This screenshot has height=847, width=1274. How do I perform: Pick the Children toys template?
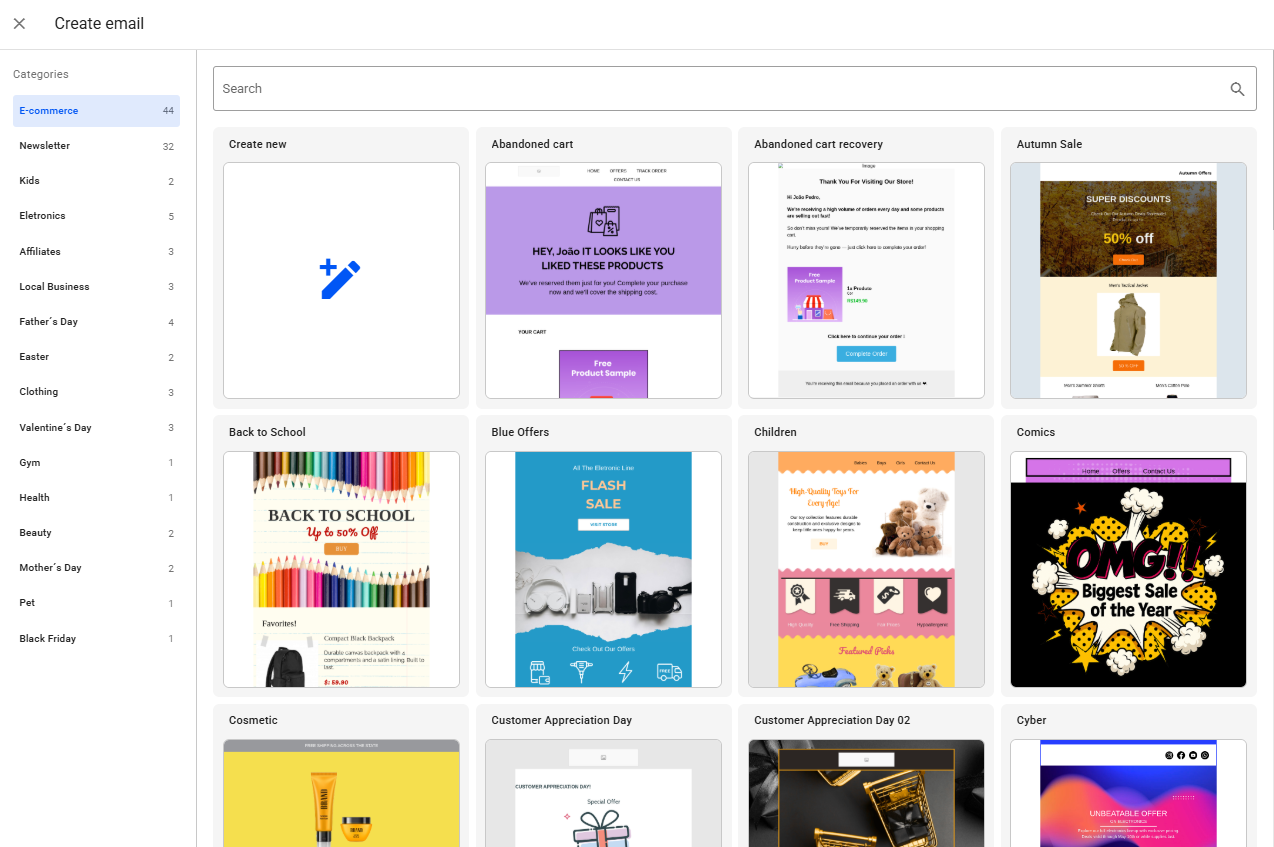866,569
